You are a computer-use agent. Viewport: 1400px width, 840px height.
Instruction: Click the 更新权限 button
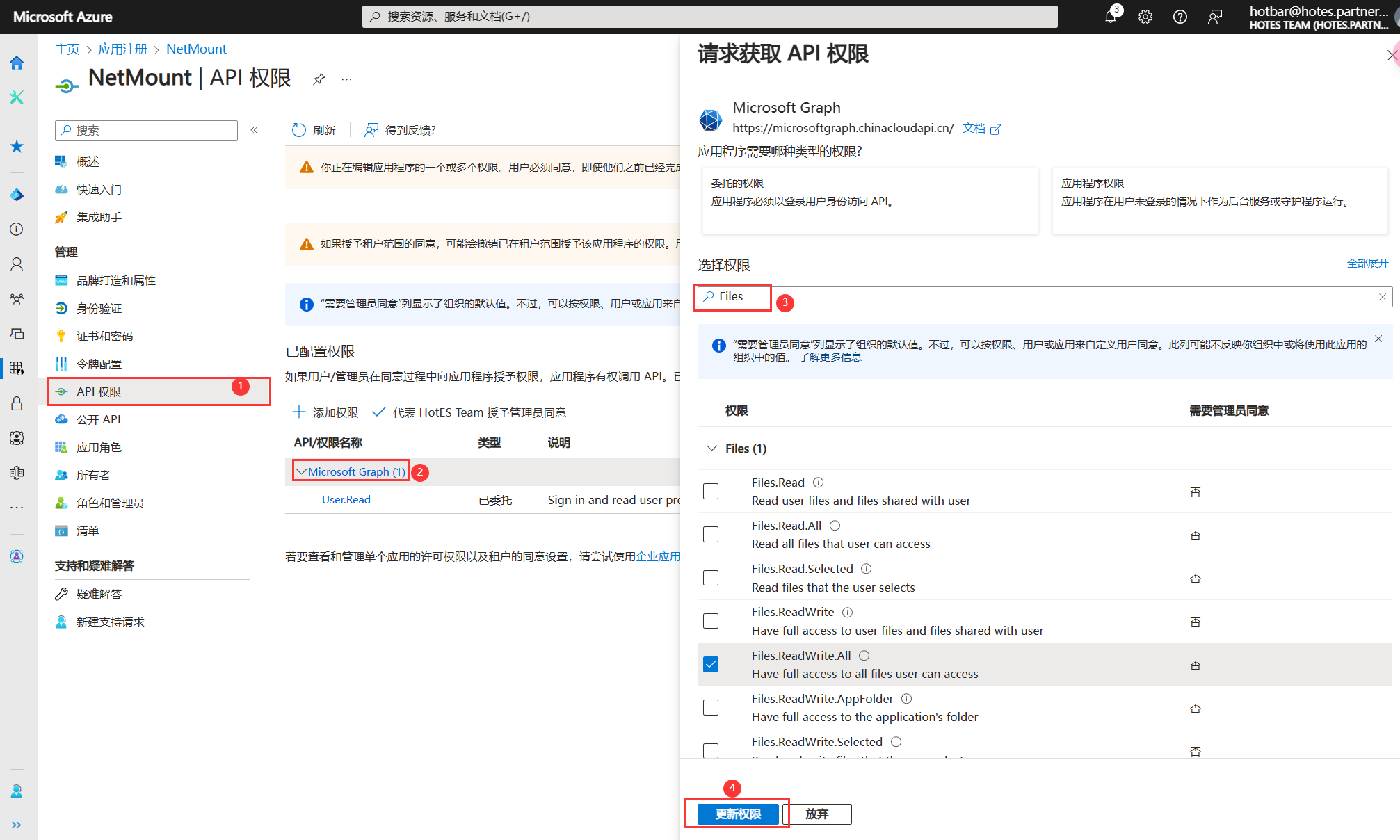click(x=738, y=814)
